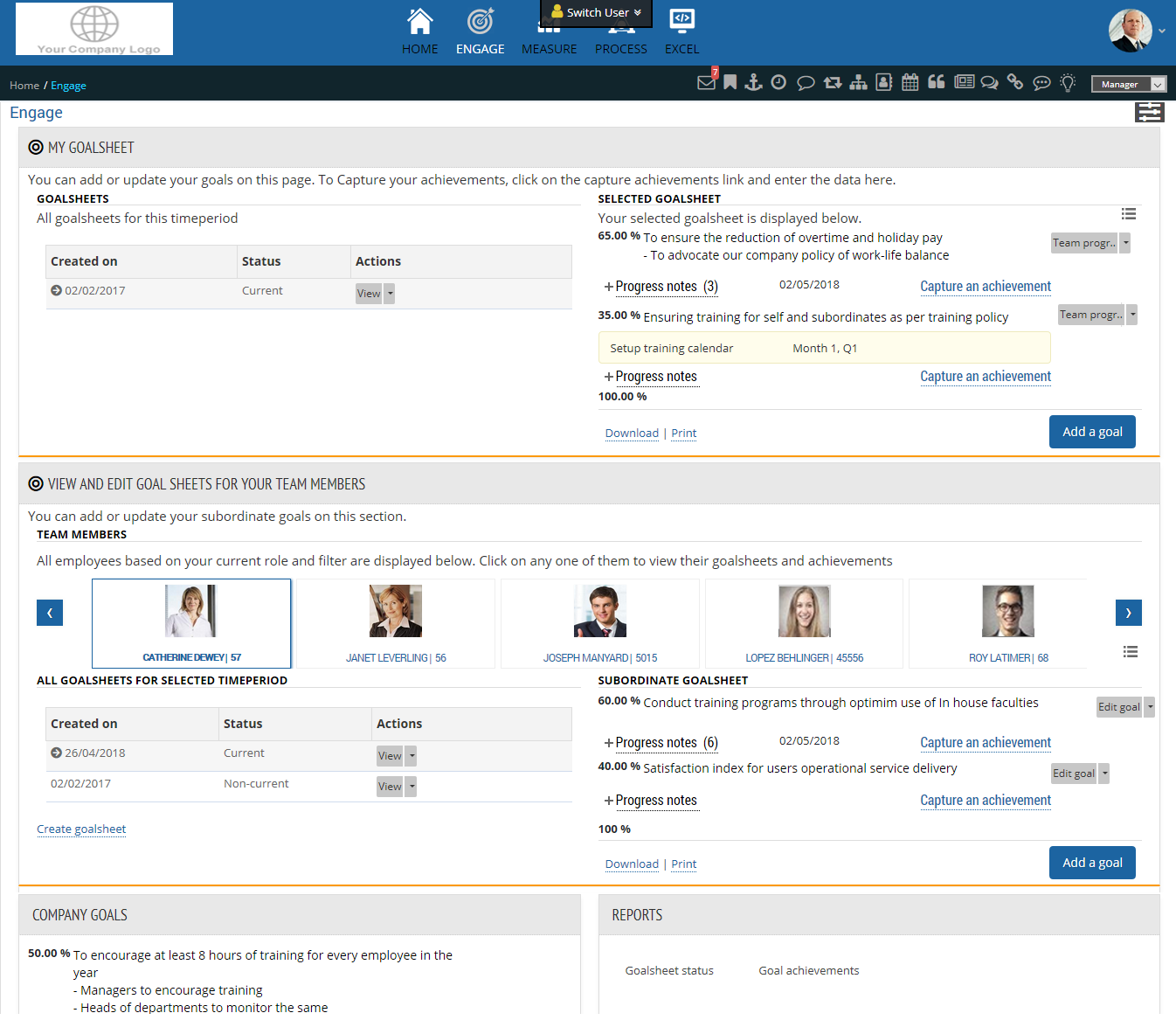Click View for 02/02/2017 Current goalsheet
This screenshot has width=1176, height=1020.
click(x=369, y=294)
